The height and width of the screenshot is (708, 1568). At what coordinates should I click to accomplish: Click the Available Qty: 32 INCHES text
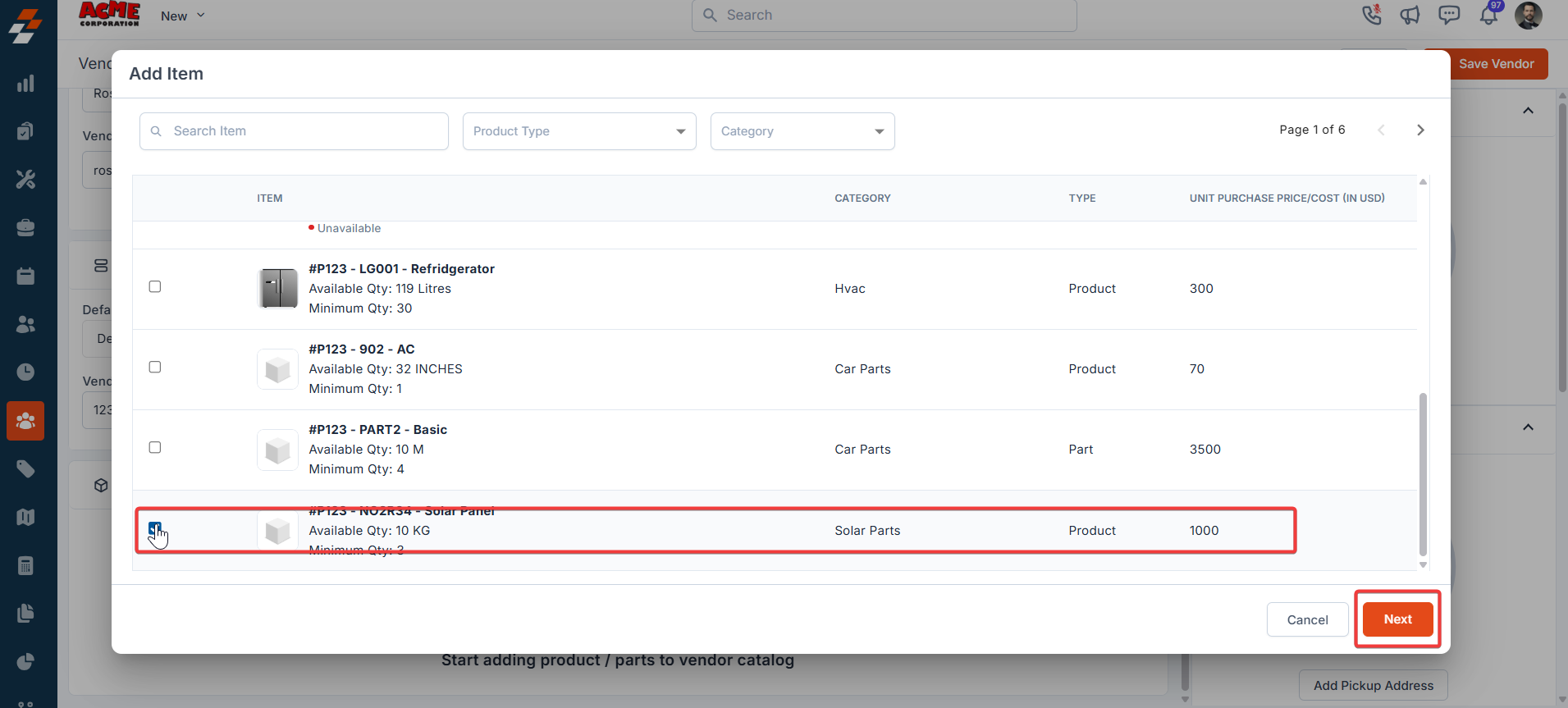386,369
